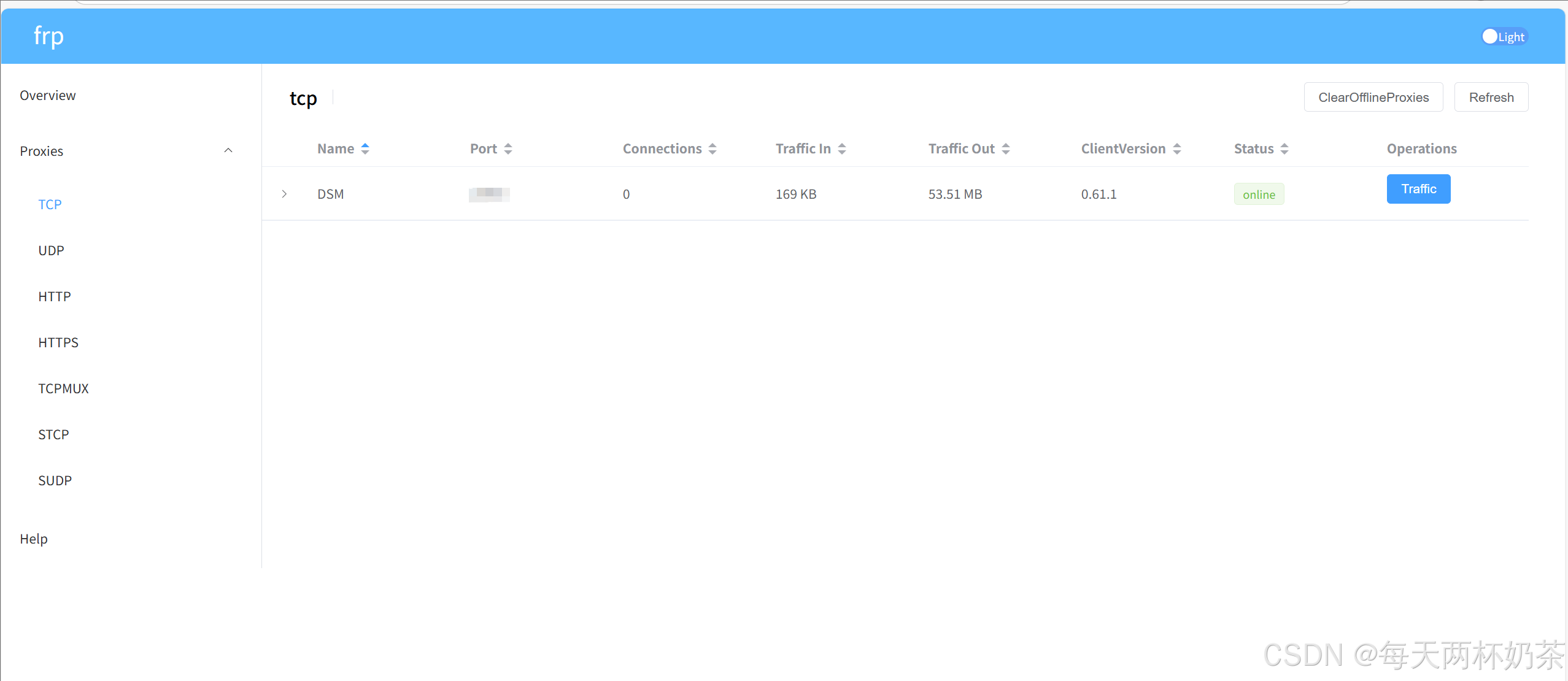
Task: Collapse the Proxies menu chevron
Action: click(228, 150)
